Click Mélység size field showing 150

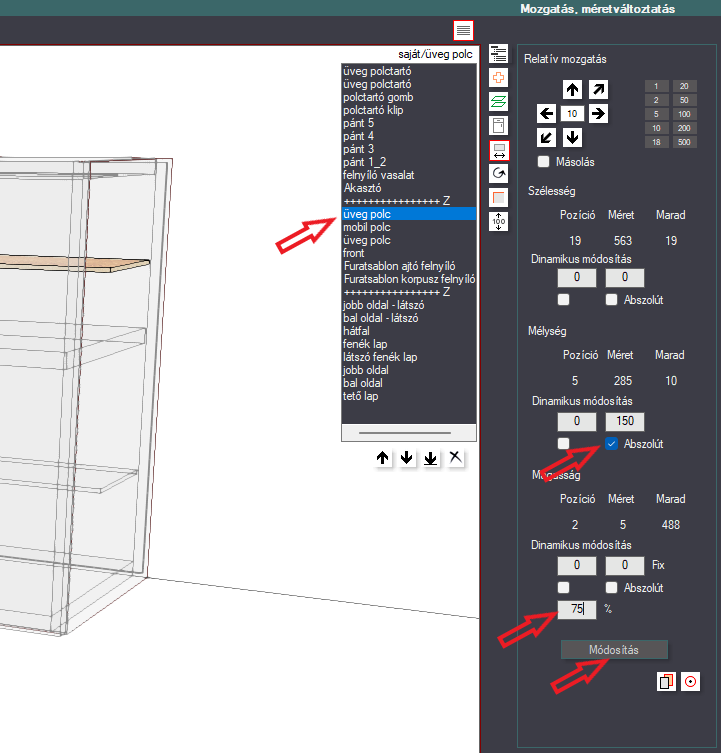(x=624, y=421)
